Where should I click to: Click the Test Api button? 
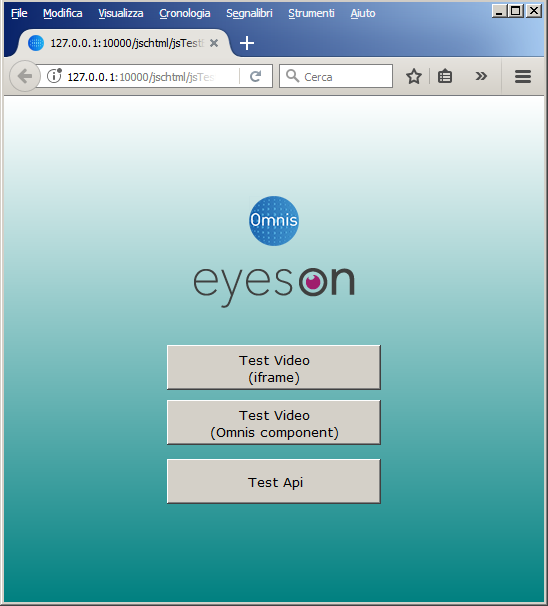[x=274, y=481]
